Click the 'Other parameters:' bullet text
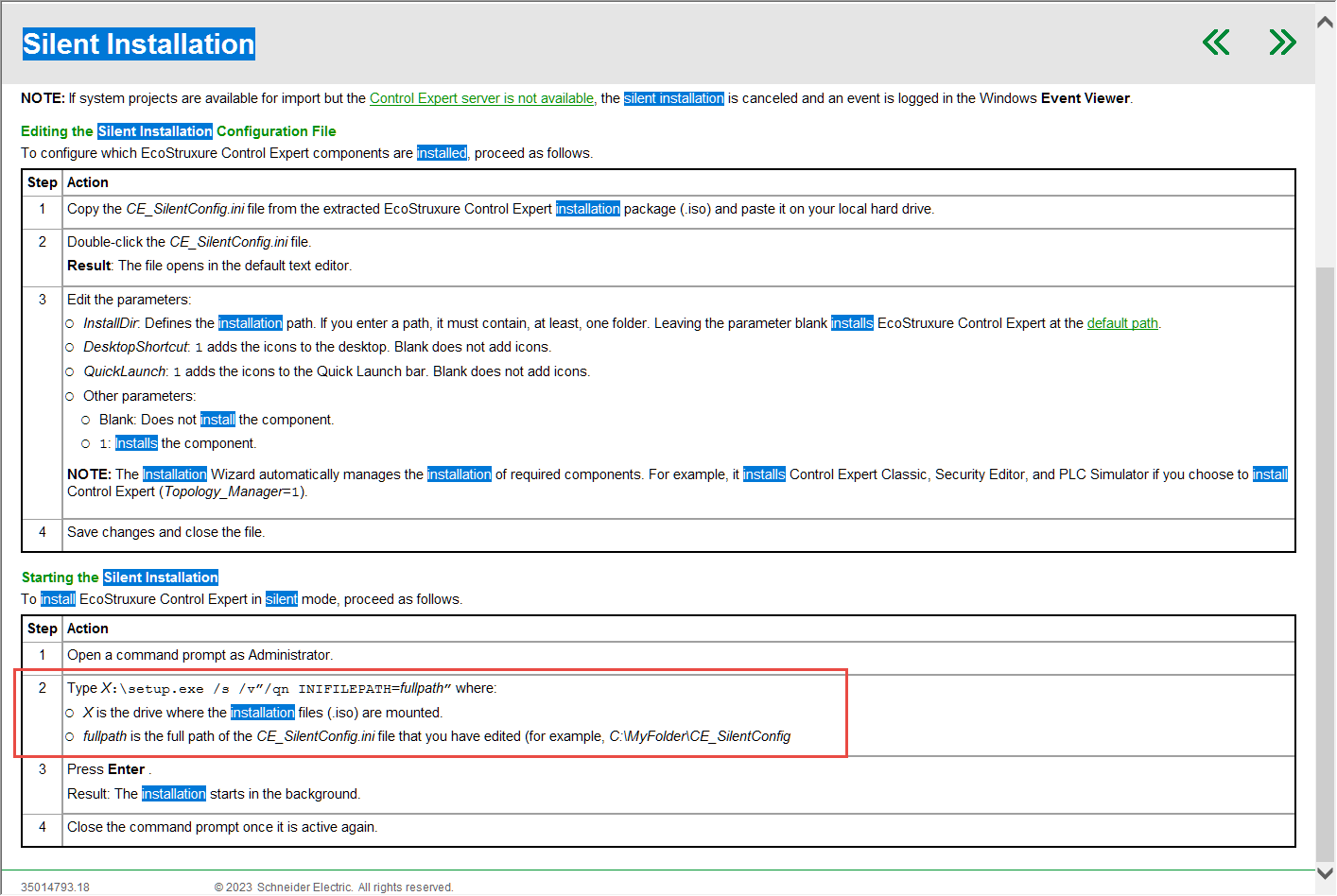Viewport: 1337px width, 896px height. click(139, 396)
